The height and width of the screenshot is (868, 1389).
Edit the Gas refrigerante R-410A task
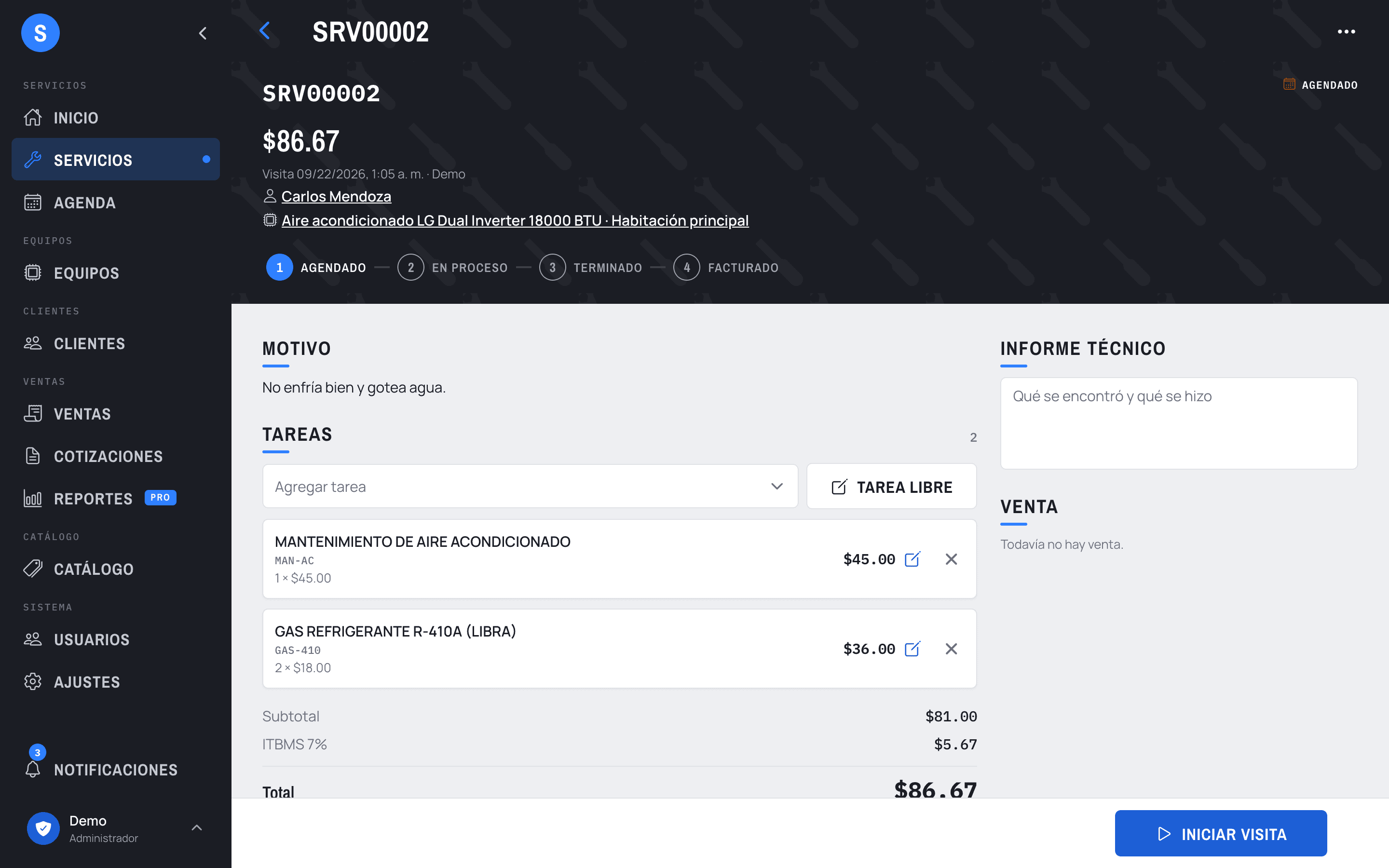click(912, 649)
